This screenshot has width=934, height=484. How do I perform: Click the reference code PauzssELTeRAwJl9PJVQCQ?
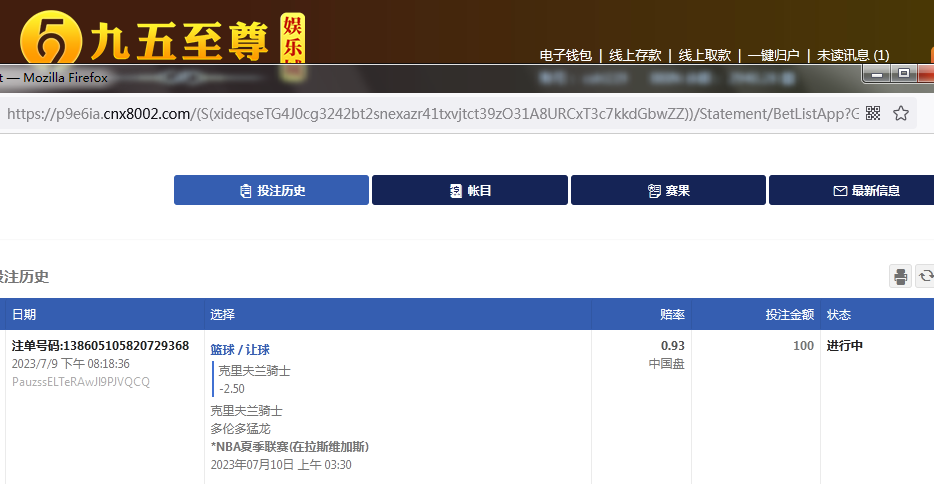point(81,382)
